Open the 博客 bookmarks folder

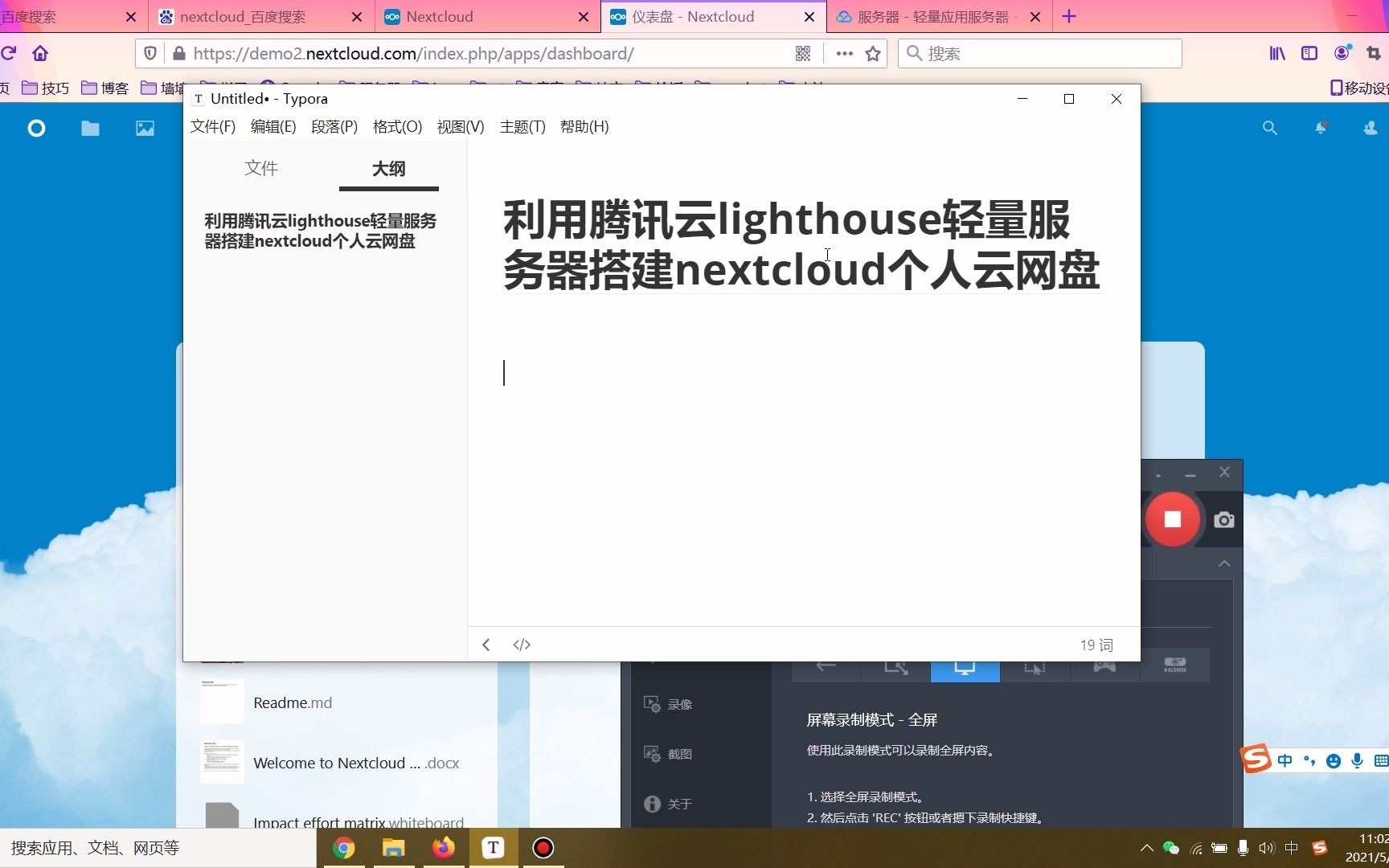click(x=105, y=88)
